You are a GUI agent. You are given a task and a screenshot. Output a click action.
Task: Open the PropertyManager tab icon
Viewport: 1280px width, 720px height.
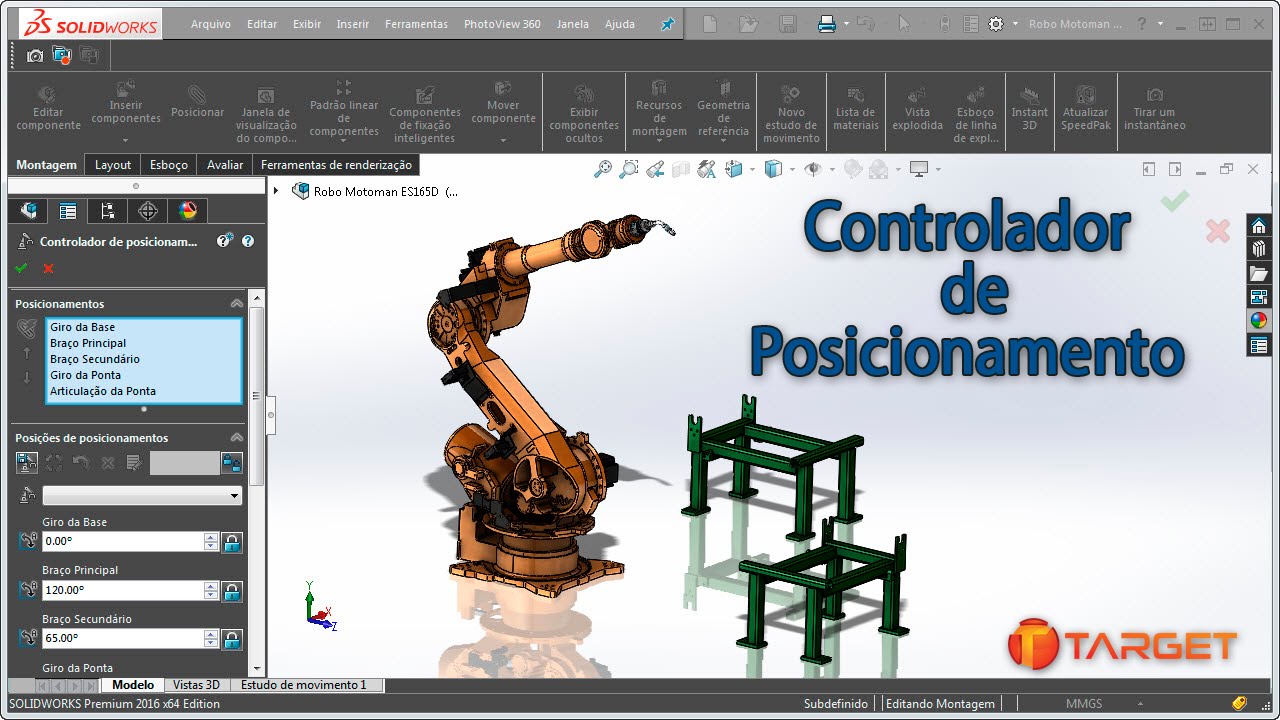pos(68,210)
